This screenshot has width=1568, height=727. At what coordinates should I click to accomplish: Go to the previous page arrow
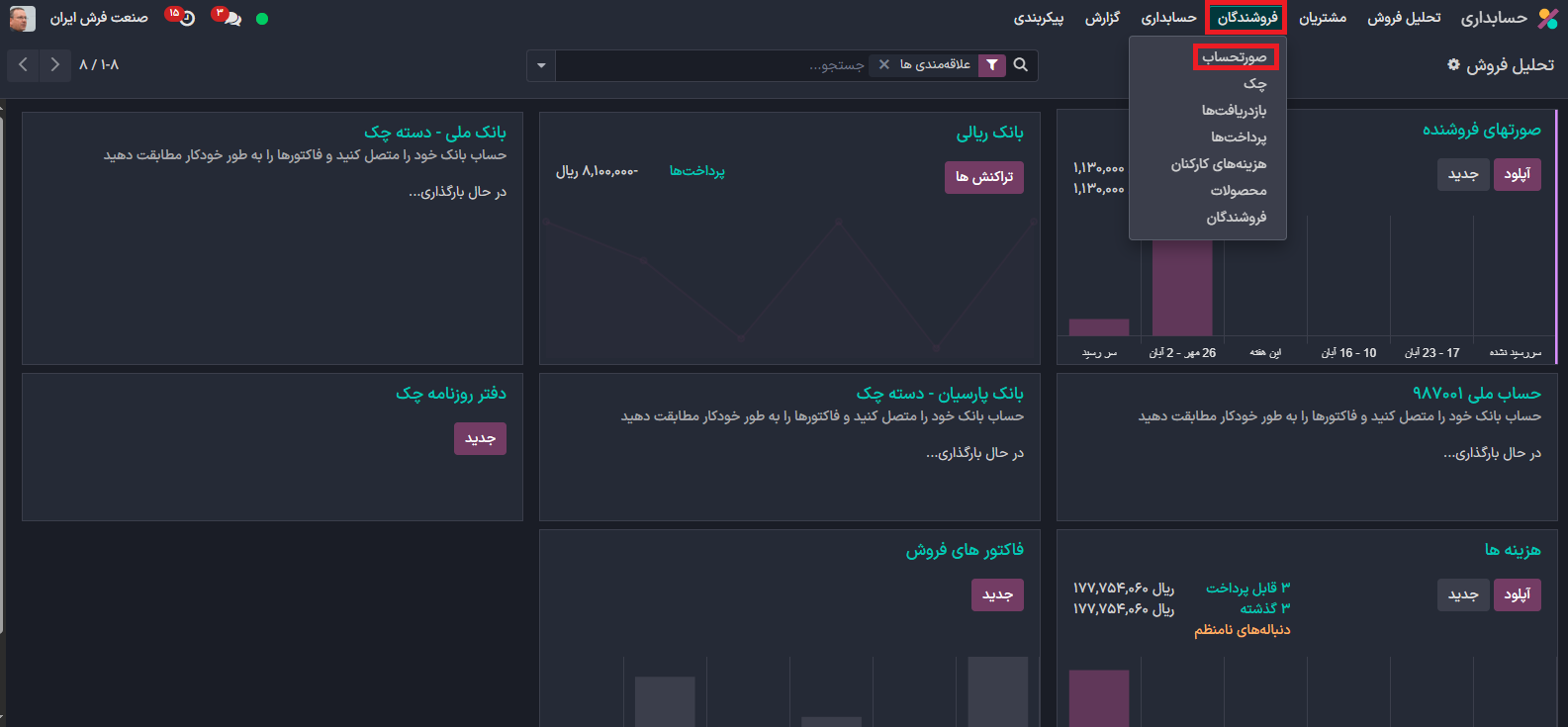(x=23, y=65)
